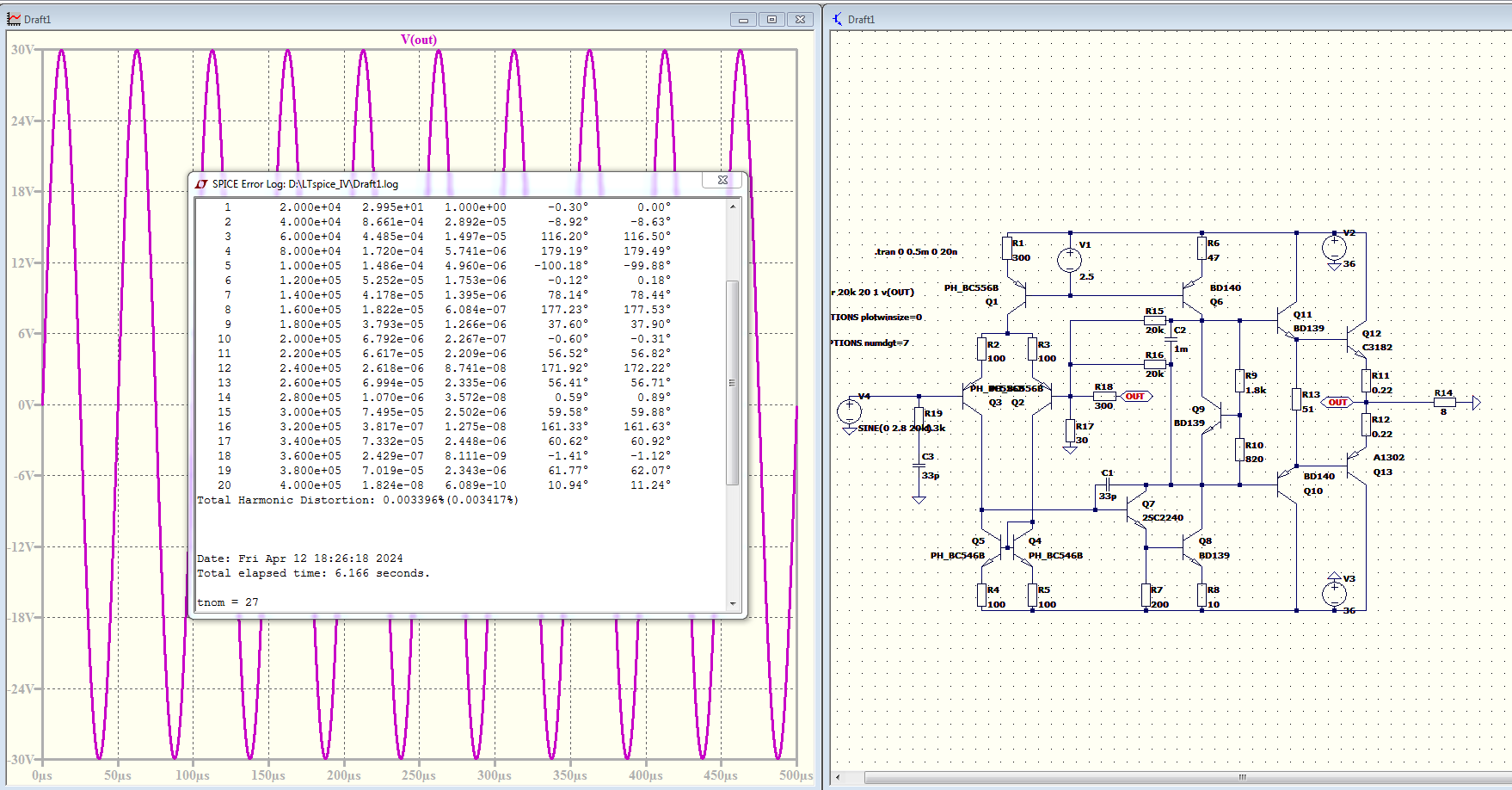Click the LT logo in the Error Log title
The width and height of the screenshot is (1512, 790).
[201, 184]
